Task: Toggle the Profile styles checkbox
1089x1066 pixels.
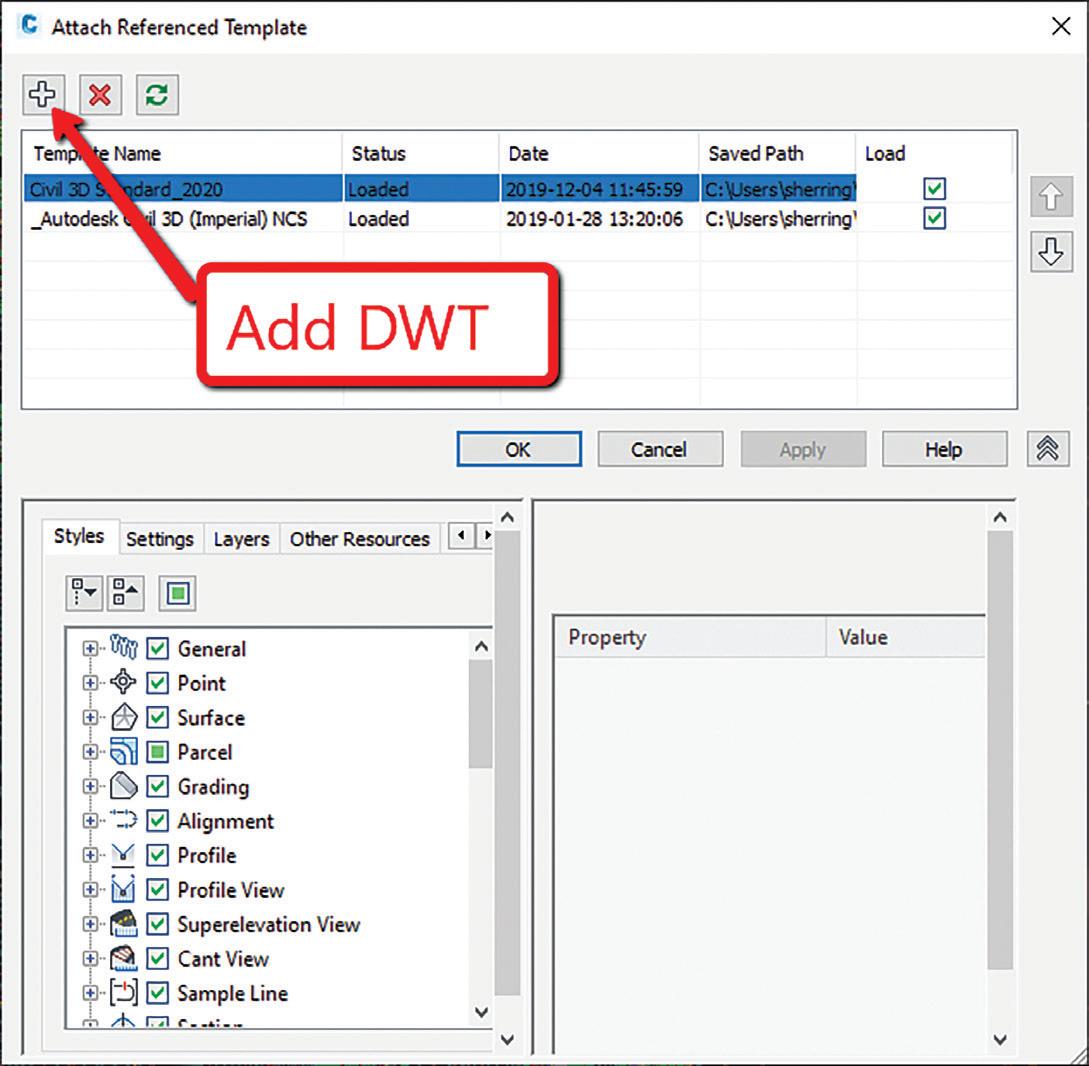Action: [158, 855]
